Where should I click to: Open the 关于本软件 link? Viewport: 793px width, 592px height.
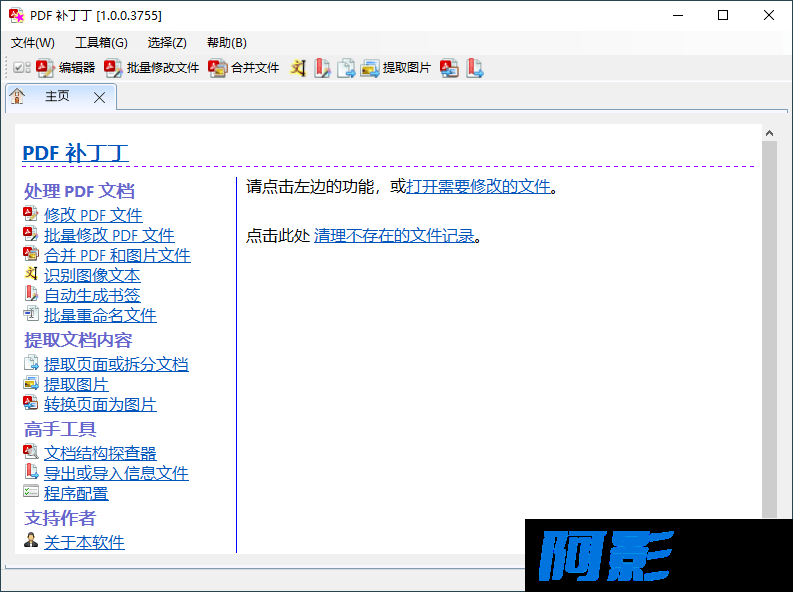[84, 542]
